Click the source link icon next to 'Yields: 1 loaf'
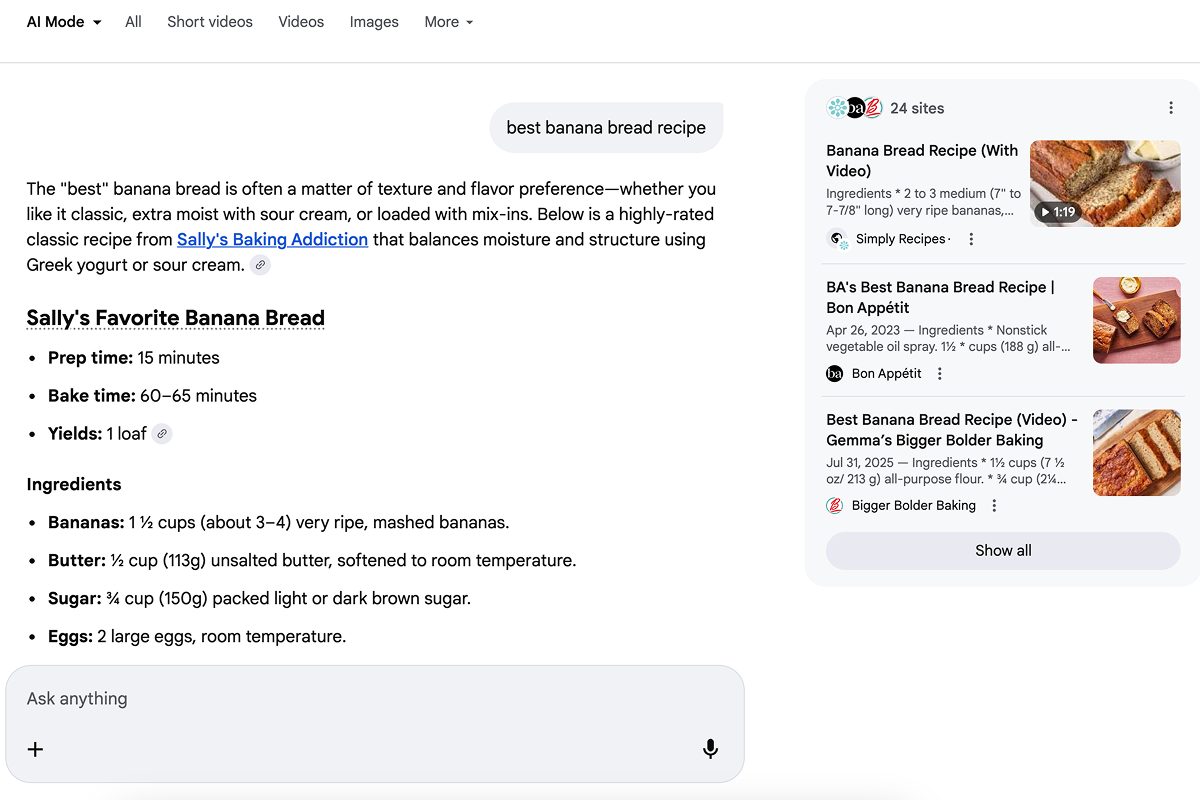This screenshot has height=800, width=1200. [162, 434]
